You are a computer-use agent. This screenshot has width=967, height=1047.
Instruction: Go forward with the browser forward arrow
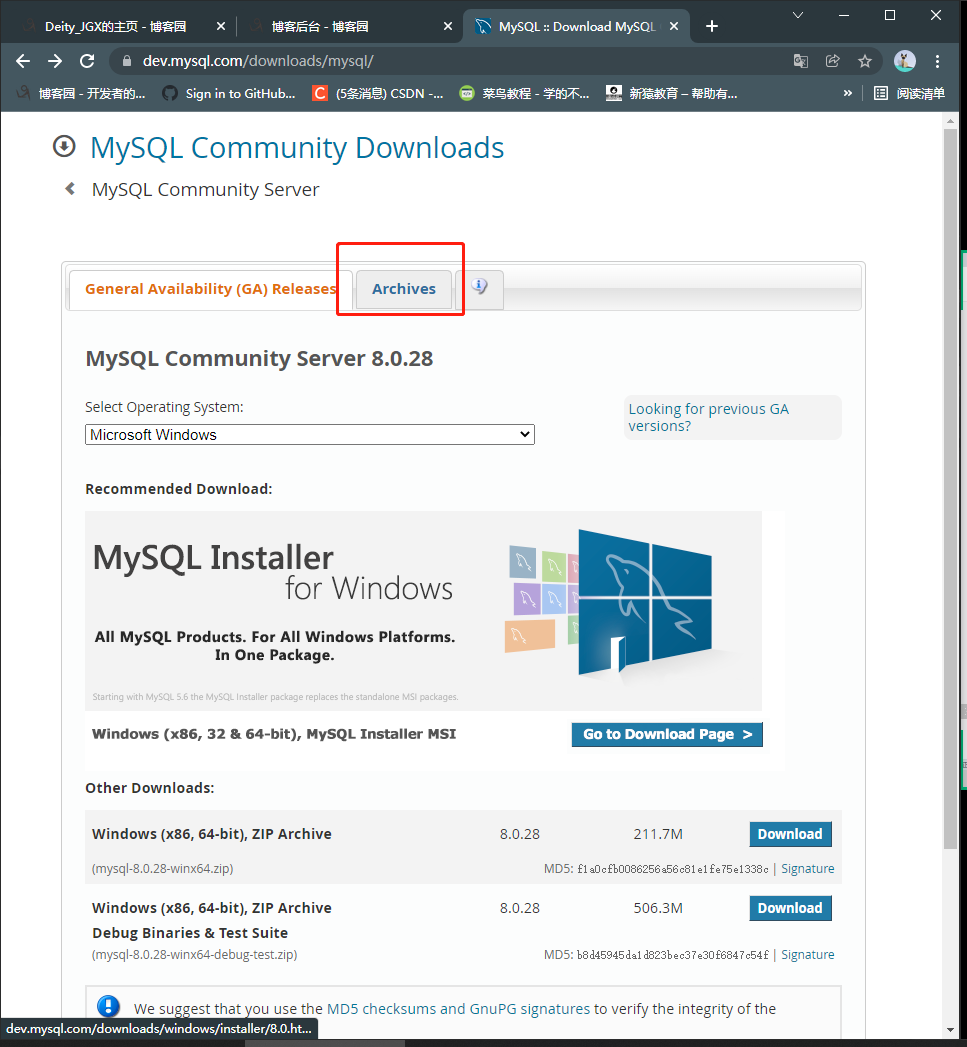55,61
